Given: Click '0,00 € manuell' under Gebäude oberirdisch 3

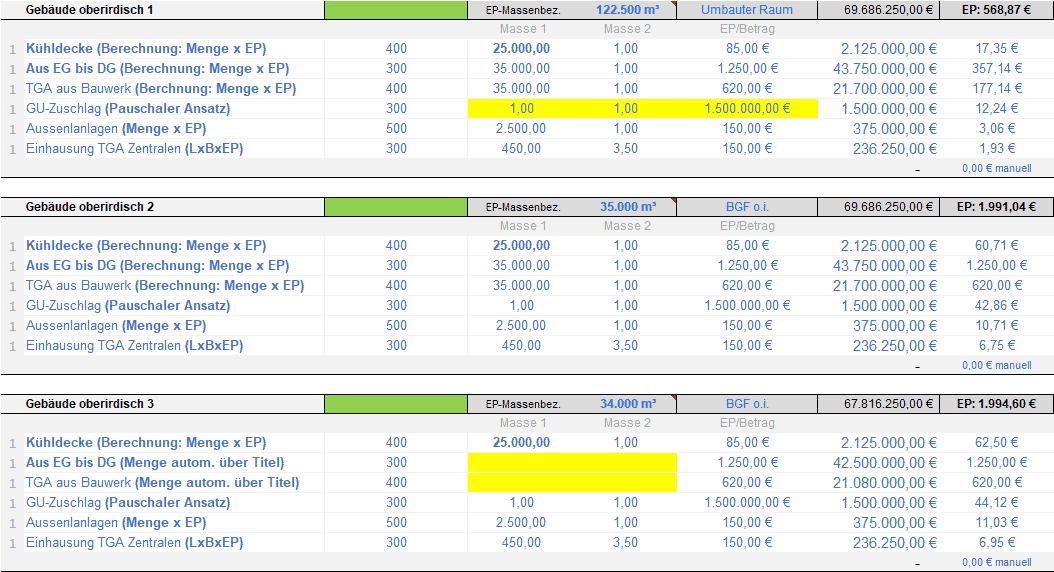Looking at the screenshot, I should click(x=996, y=563).
